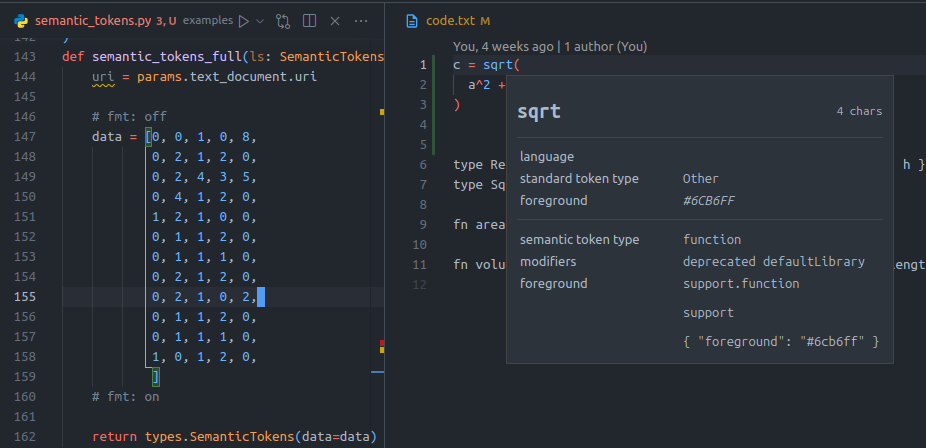
Task: Click the 'Other' standard token type value
Action: pyautogui.click(x=700, y=178)
